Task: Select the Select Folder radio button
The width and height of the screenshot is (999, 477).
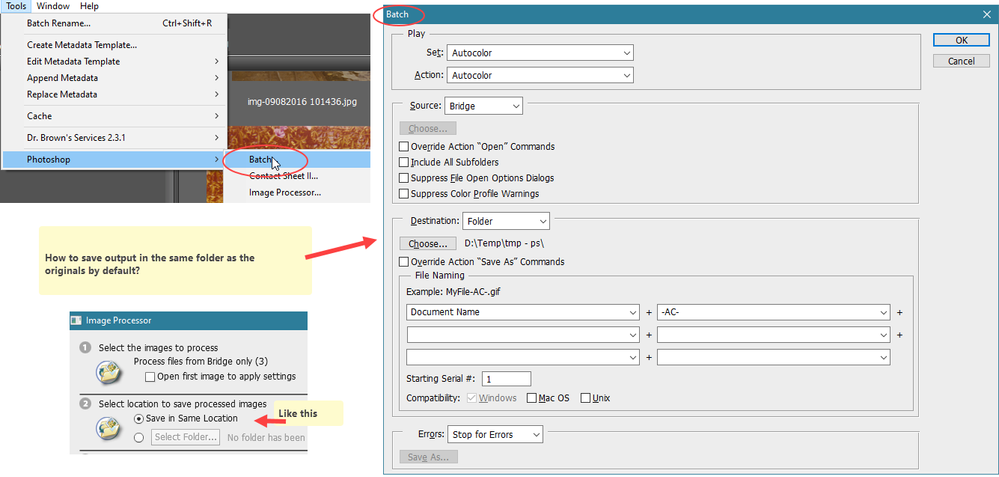Action: pos(138,438)
